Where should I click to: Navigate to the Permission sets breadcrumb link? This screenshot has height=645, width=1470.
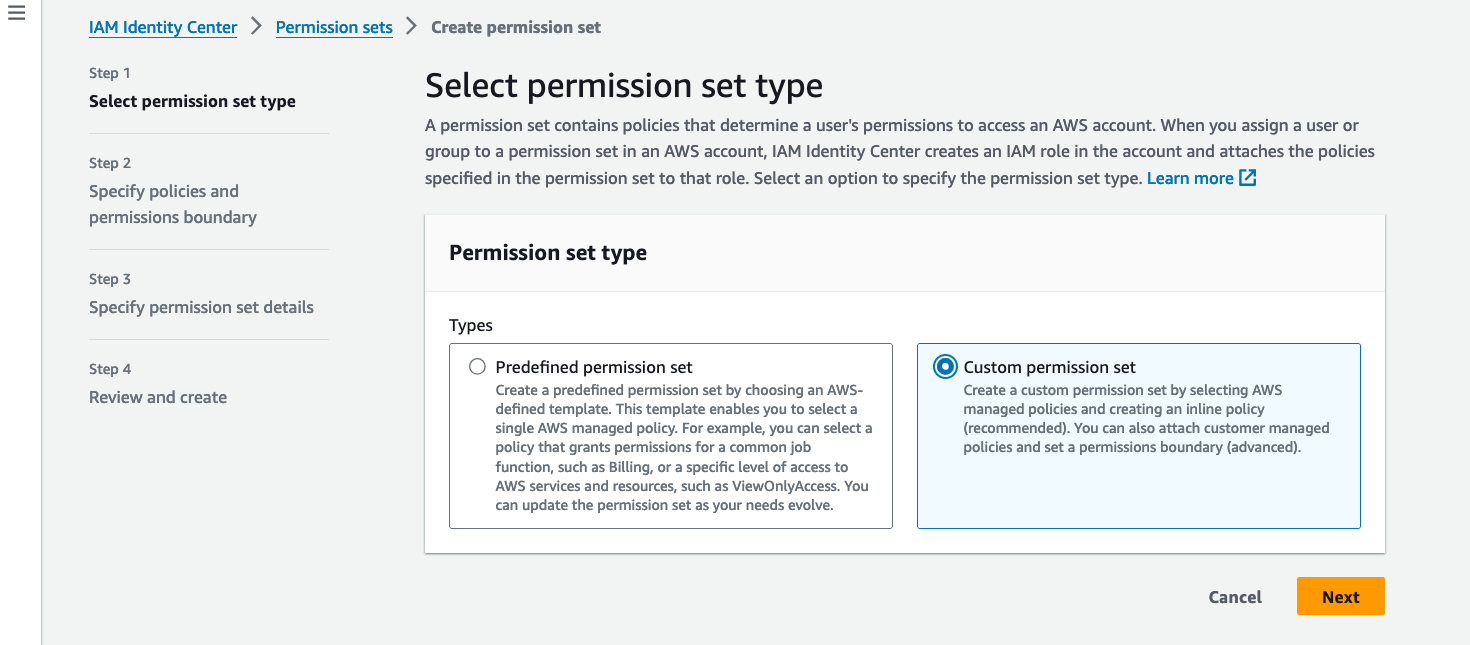334,27
